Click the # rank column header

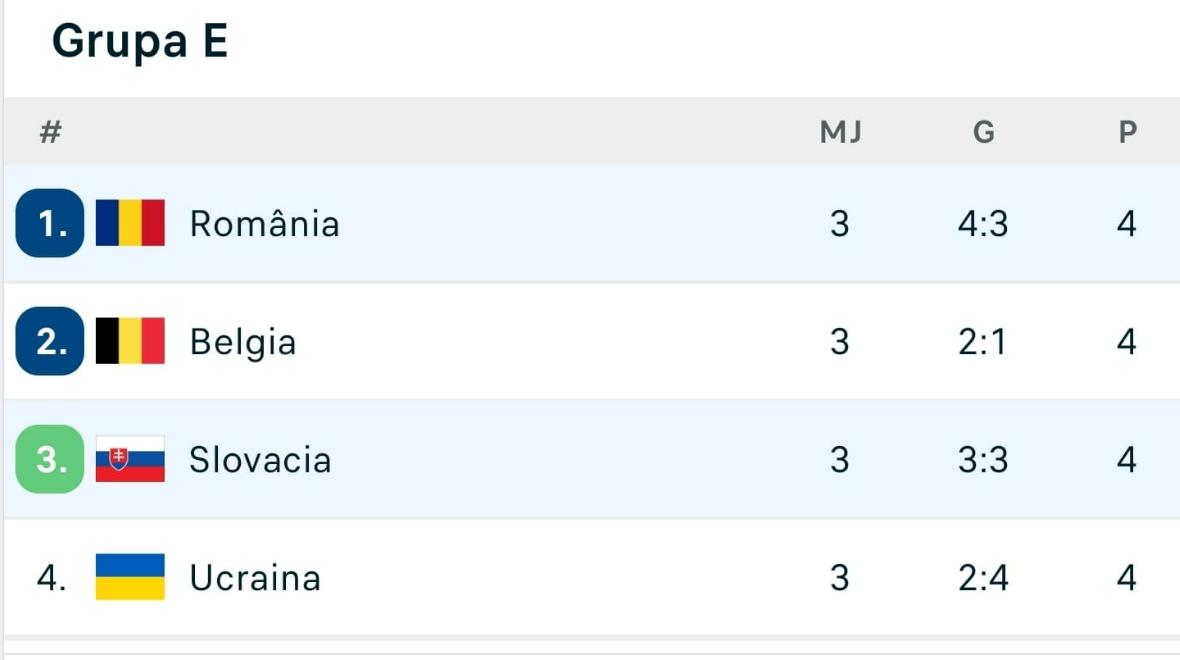coord(50,132)
